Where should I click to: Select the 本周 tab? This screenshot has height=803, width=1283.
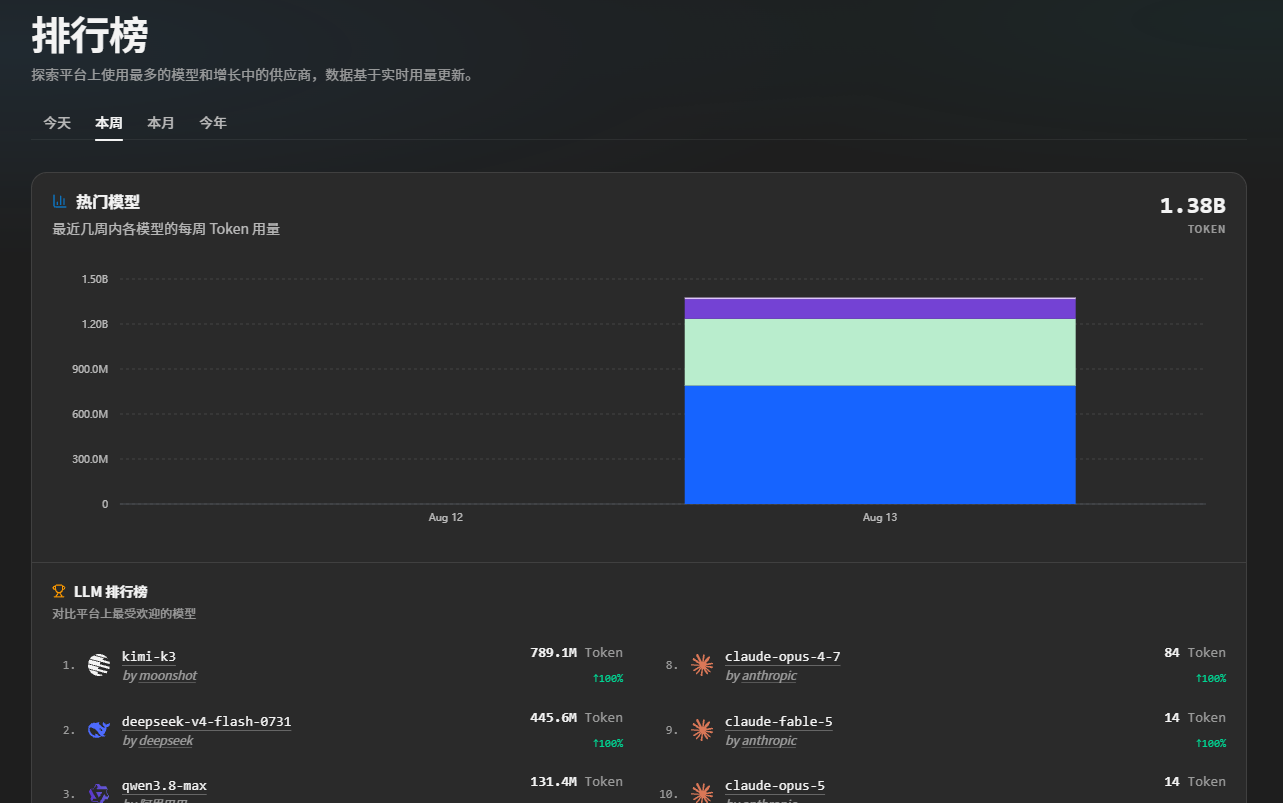[109, 123]
